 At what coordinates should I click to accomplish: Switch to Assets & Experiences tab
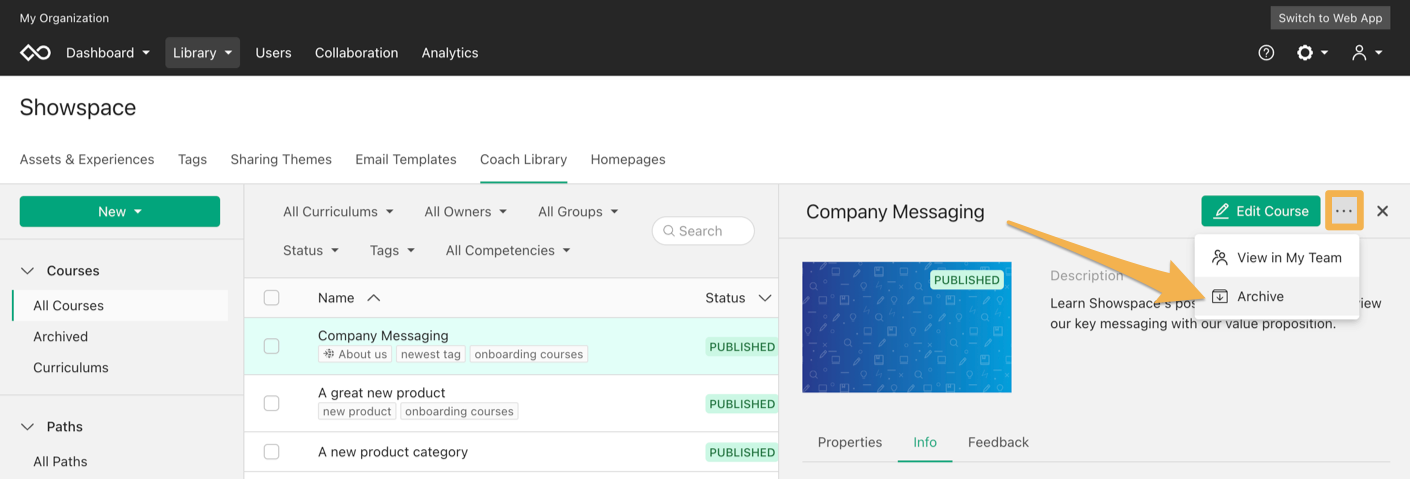pos(87,160)
